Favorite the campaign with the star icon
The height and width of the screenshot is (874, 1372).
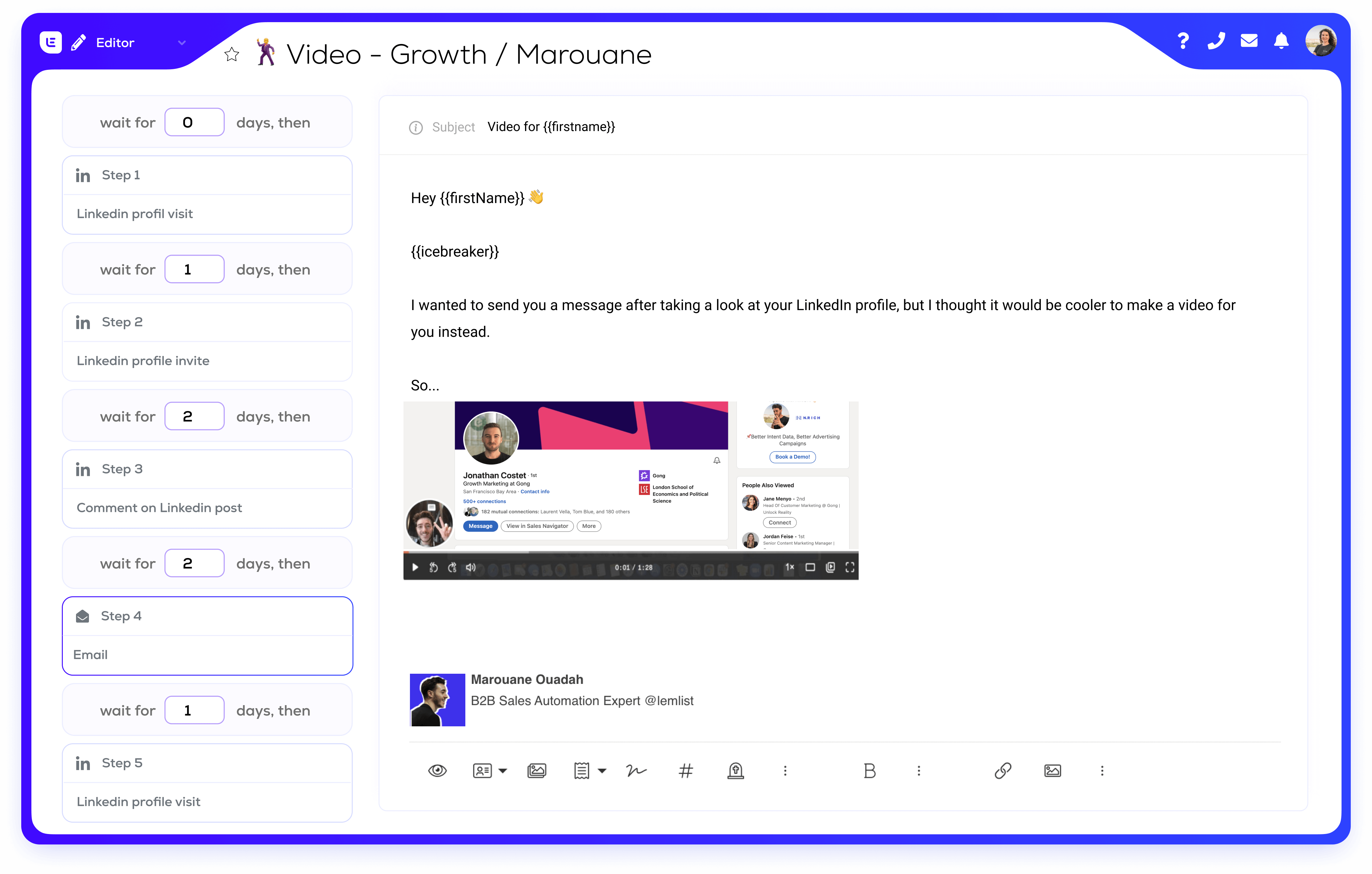231,55
